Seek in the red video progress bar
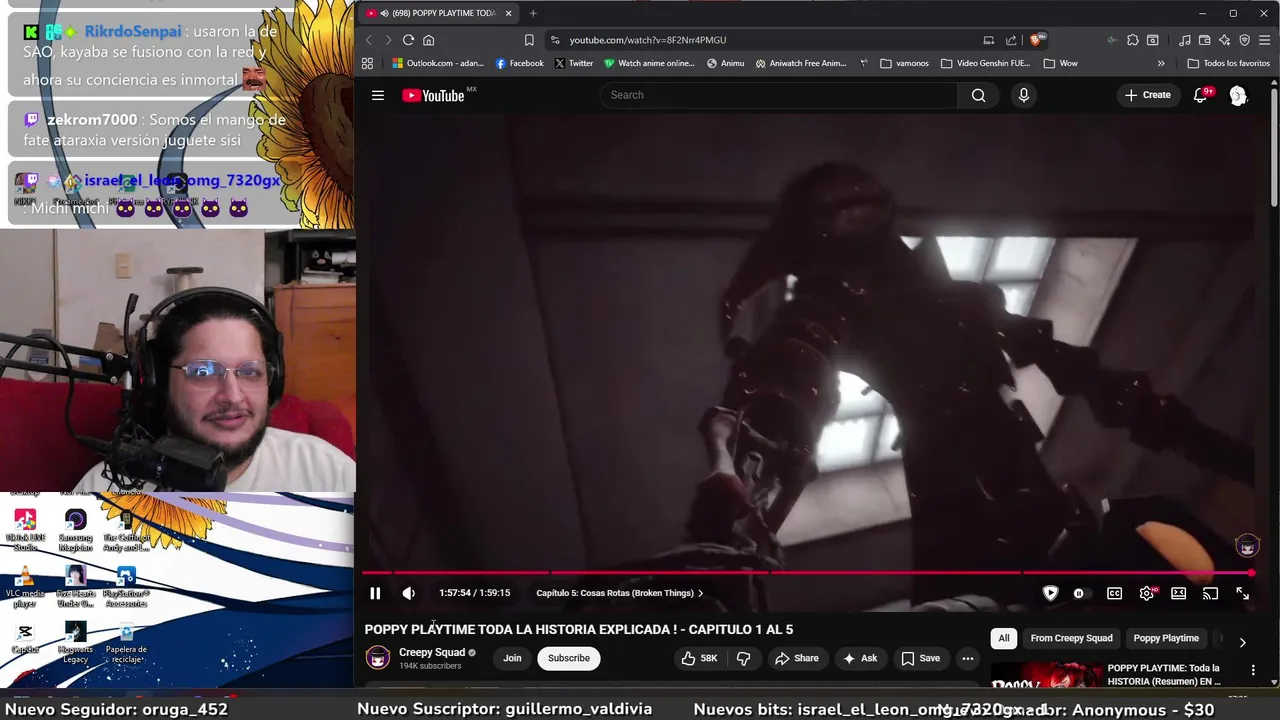This screenshot has width=1280, height=720. [806, 573]
